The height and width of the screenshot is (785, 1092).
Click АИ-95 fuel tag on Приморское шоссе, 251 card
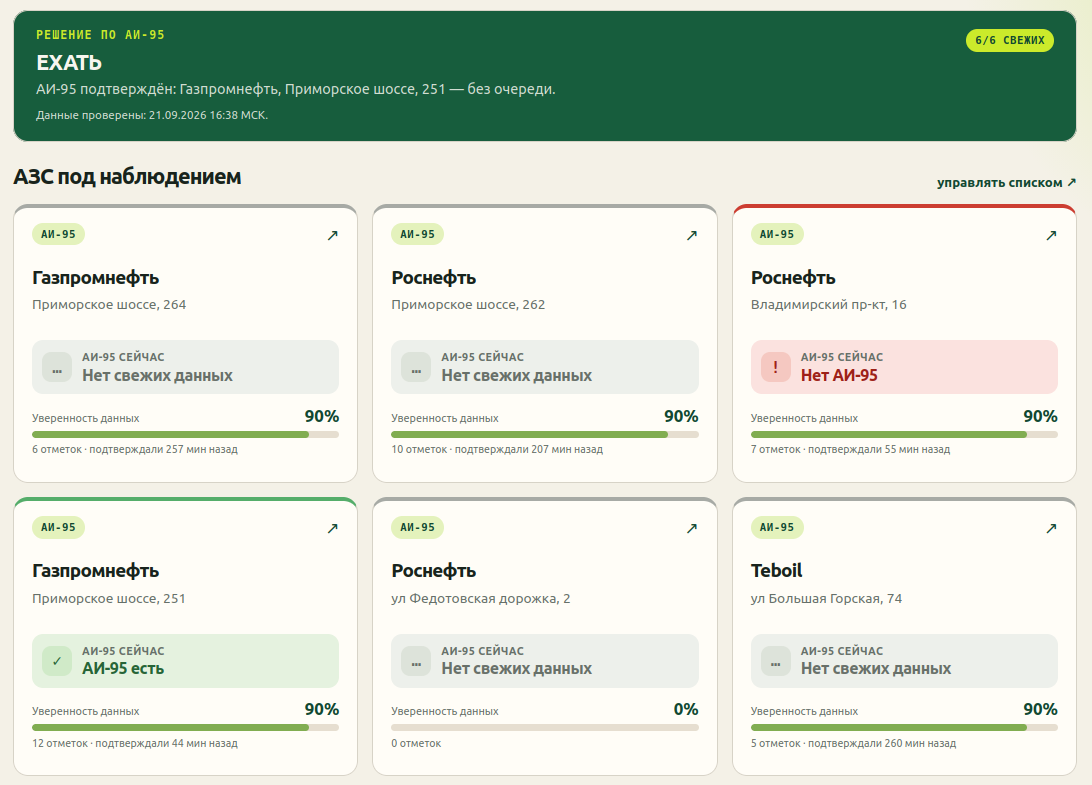click(x=58, y=527)
